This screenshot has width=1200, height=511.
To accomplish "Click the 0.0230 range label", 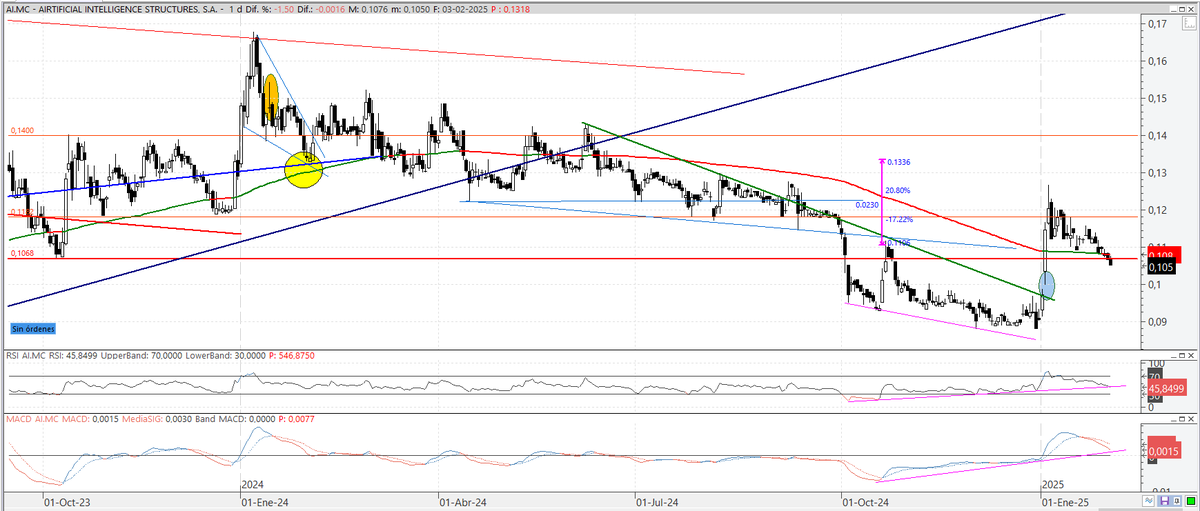I will point(867,204).
